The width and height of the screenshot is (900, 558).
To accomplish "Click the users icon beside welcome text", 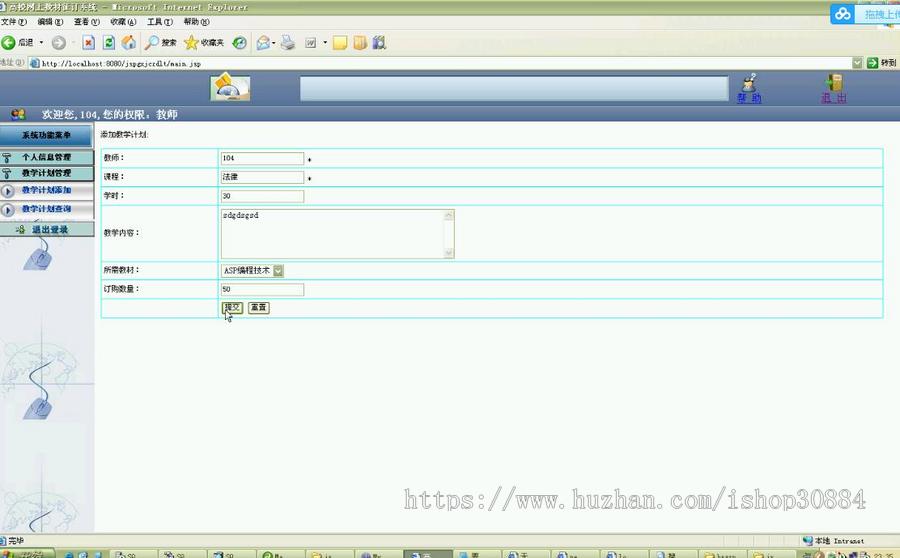I will (x=18, y=114).
